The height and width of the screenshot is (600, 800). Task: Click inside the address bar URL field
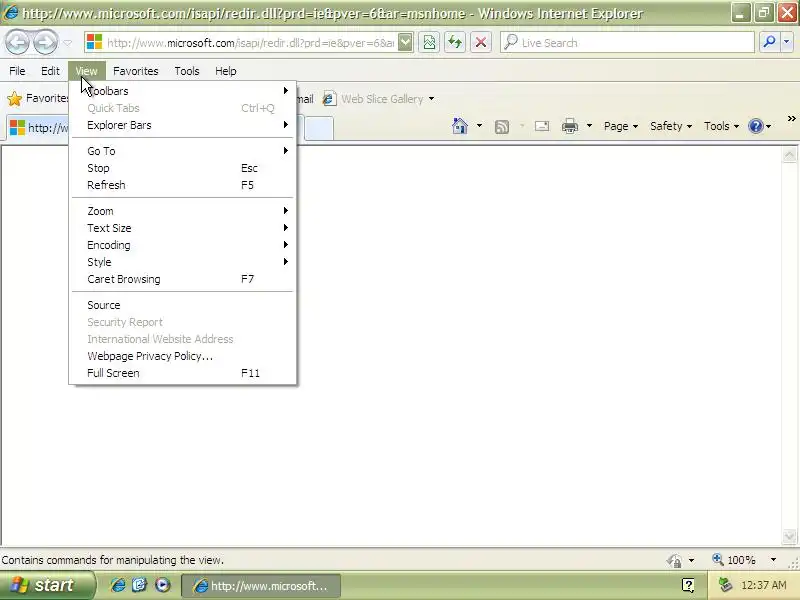tap(250, 43)
